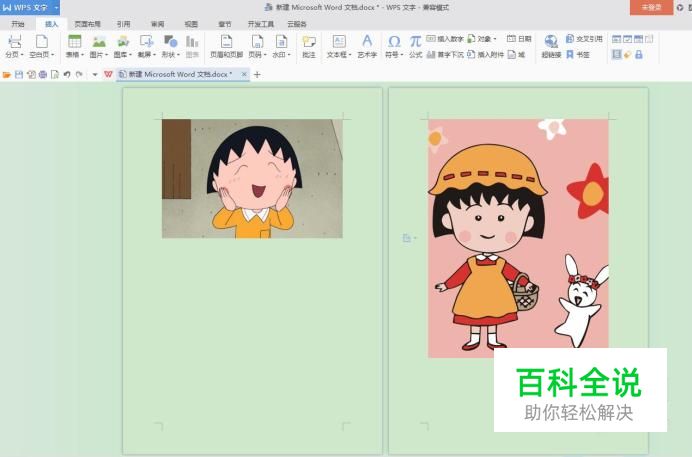Open the quick access toolbar customize arrow
The image size is (692, 457).
coord(94,75)
